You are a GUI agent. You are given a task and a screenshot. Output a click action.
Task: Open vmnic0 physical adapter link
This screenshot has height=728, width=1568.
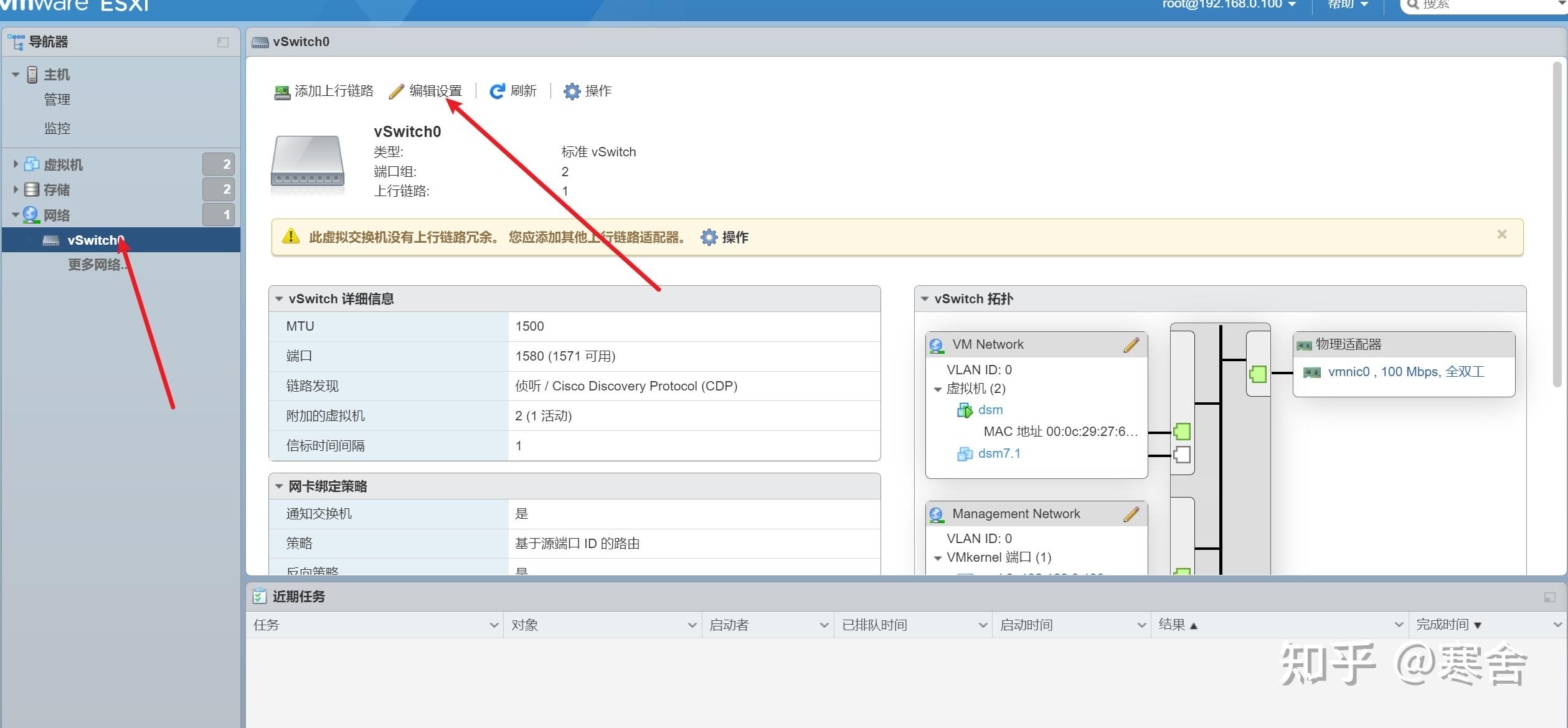tap(1406, 372)
